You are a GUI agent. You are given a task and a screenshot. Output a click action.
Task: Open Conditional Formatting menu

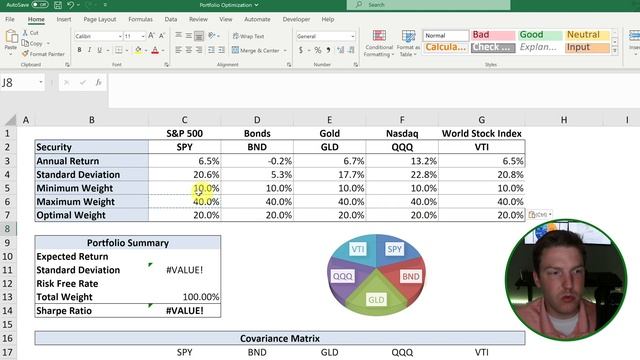[379, 43]
